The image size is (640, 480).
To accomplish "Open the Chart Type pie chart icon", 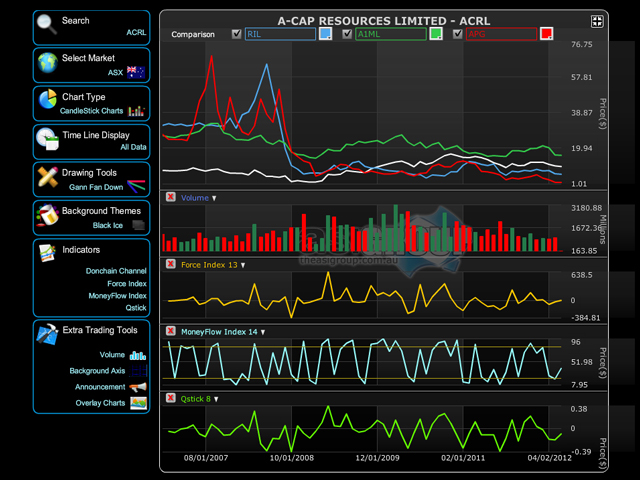I will (47, 99).
